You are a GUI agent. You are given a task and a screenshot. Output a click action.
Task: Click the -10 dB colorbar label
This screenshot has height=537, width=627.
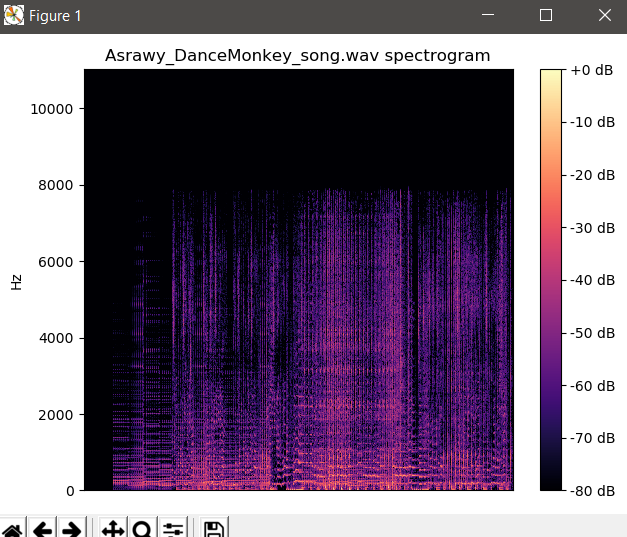pyautogui.click(x=592, y=122)
